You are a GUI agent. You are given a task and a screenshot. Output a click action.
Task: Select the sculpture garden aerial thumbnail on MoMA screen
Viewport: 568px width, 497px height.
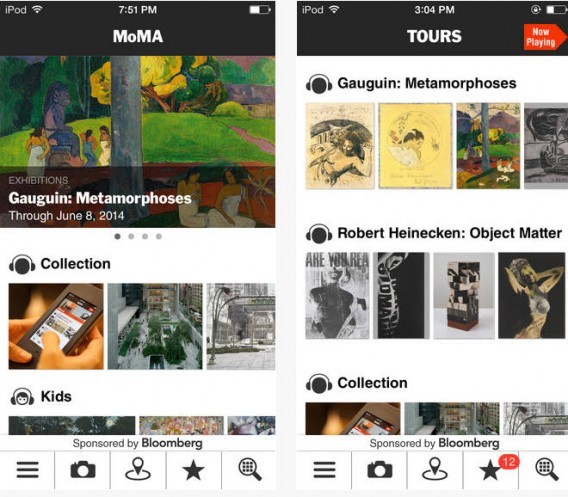tap(155, 326)
